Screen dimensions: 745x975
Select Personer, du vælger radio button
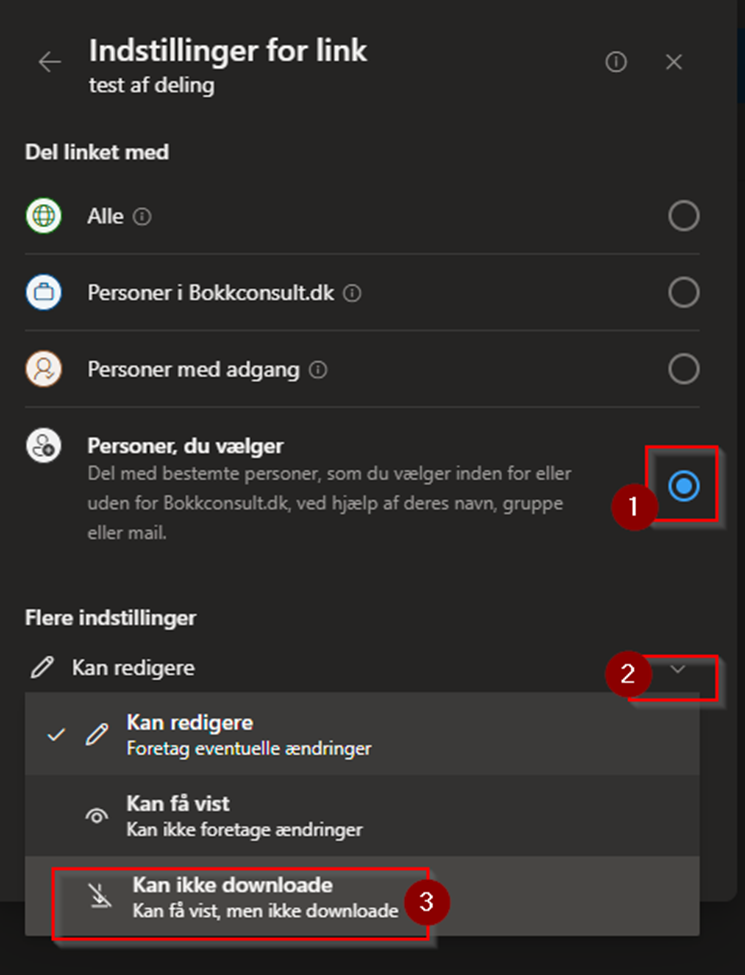point(684,487)
